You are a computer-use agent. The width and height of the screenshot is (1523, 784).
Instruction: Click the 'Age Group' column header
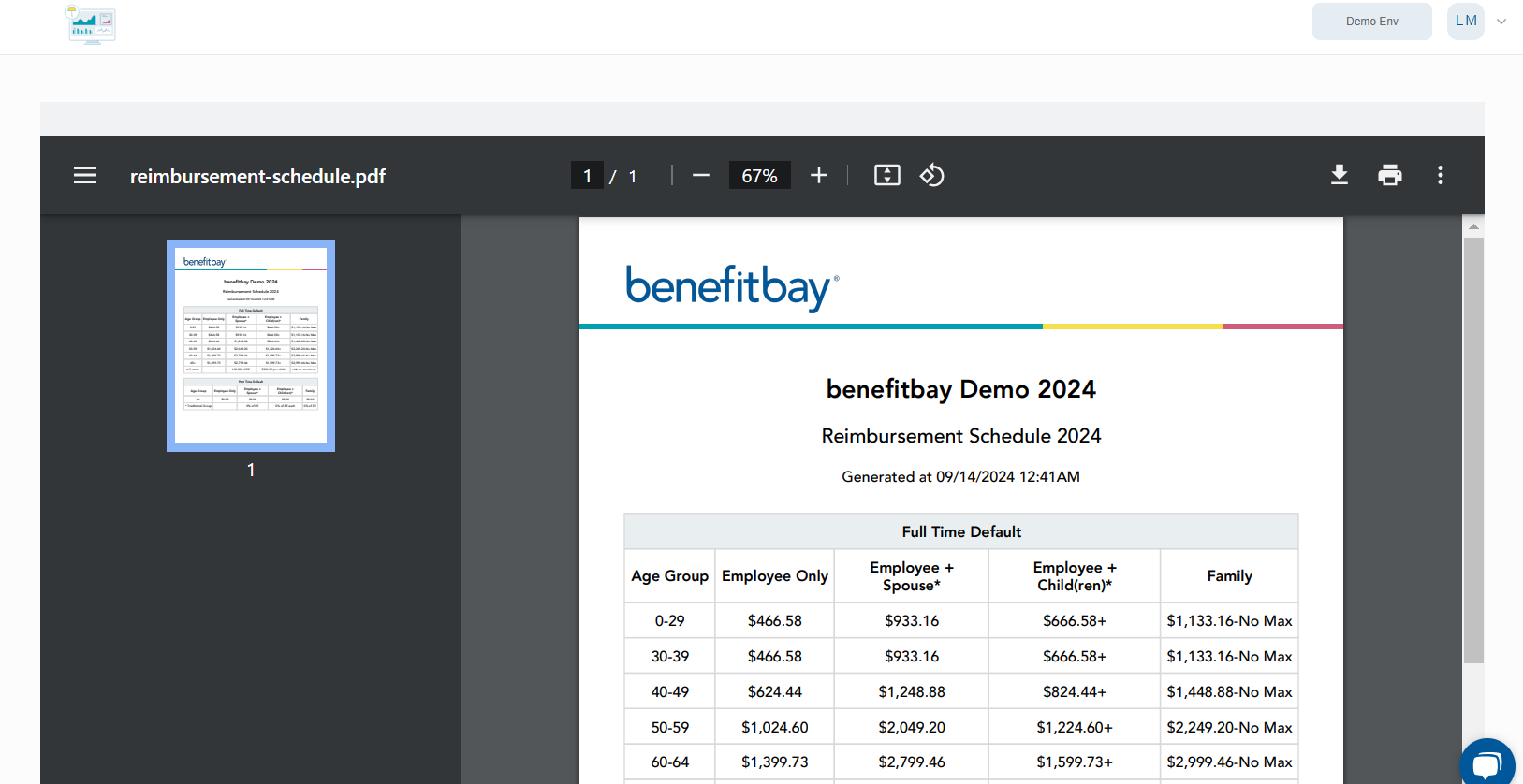click(669, 576)
